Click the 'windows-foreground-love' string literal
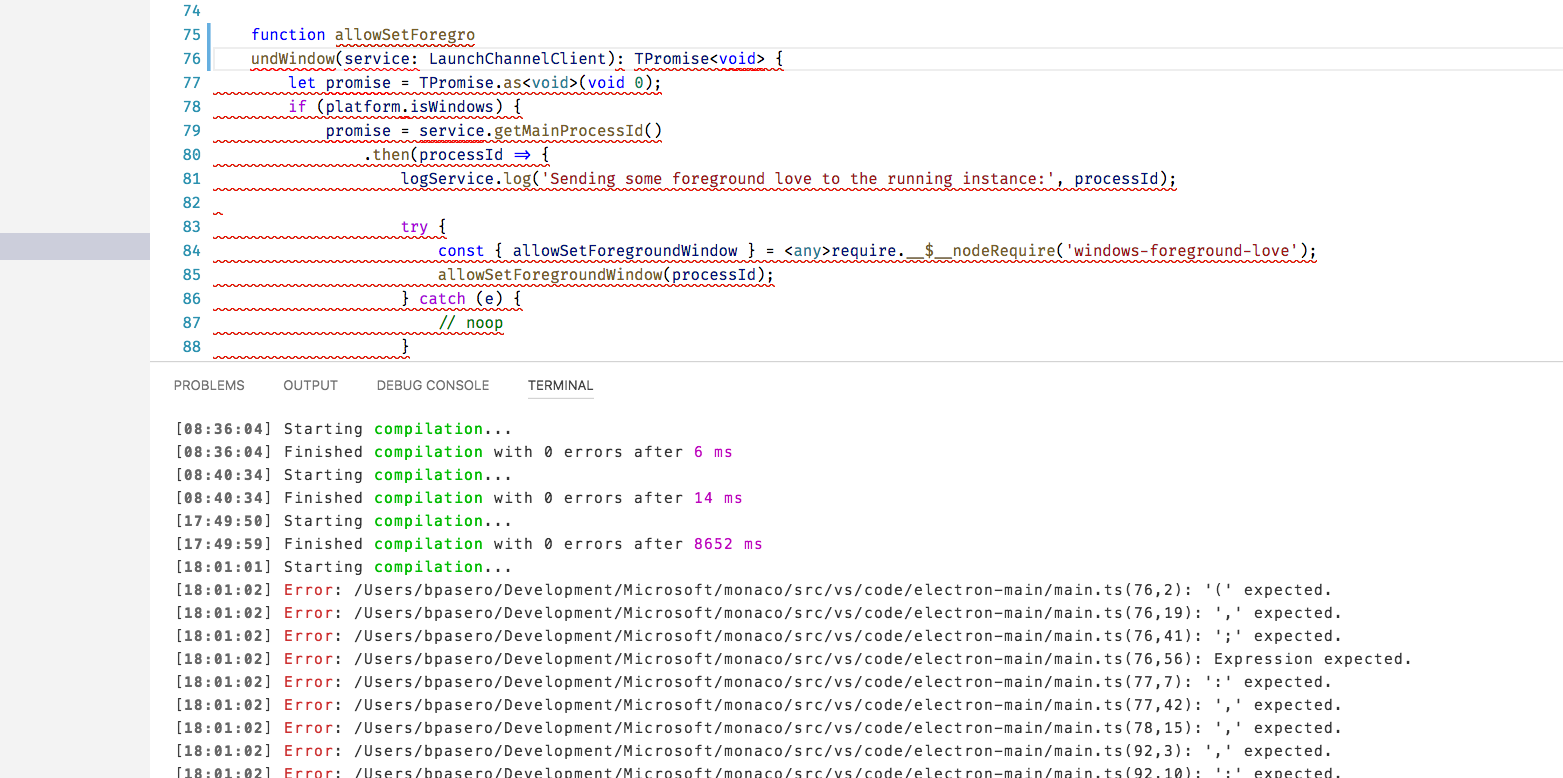This screenshot has width=1563, height=778. coord(1184,251)
